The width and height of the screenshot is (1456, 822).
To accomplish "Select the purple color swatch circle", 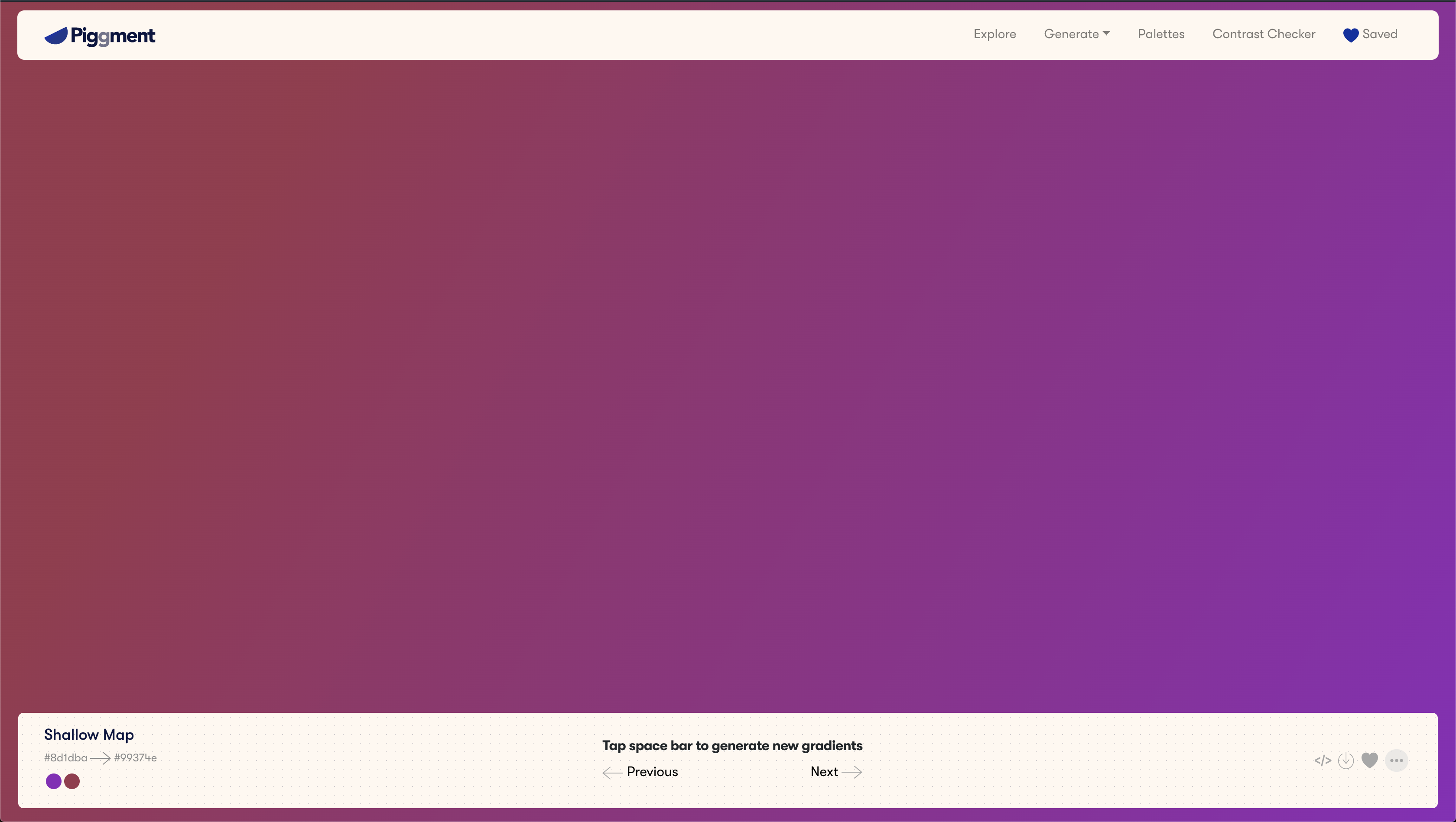I will pos(54,781).
